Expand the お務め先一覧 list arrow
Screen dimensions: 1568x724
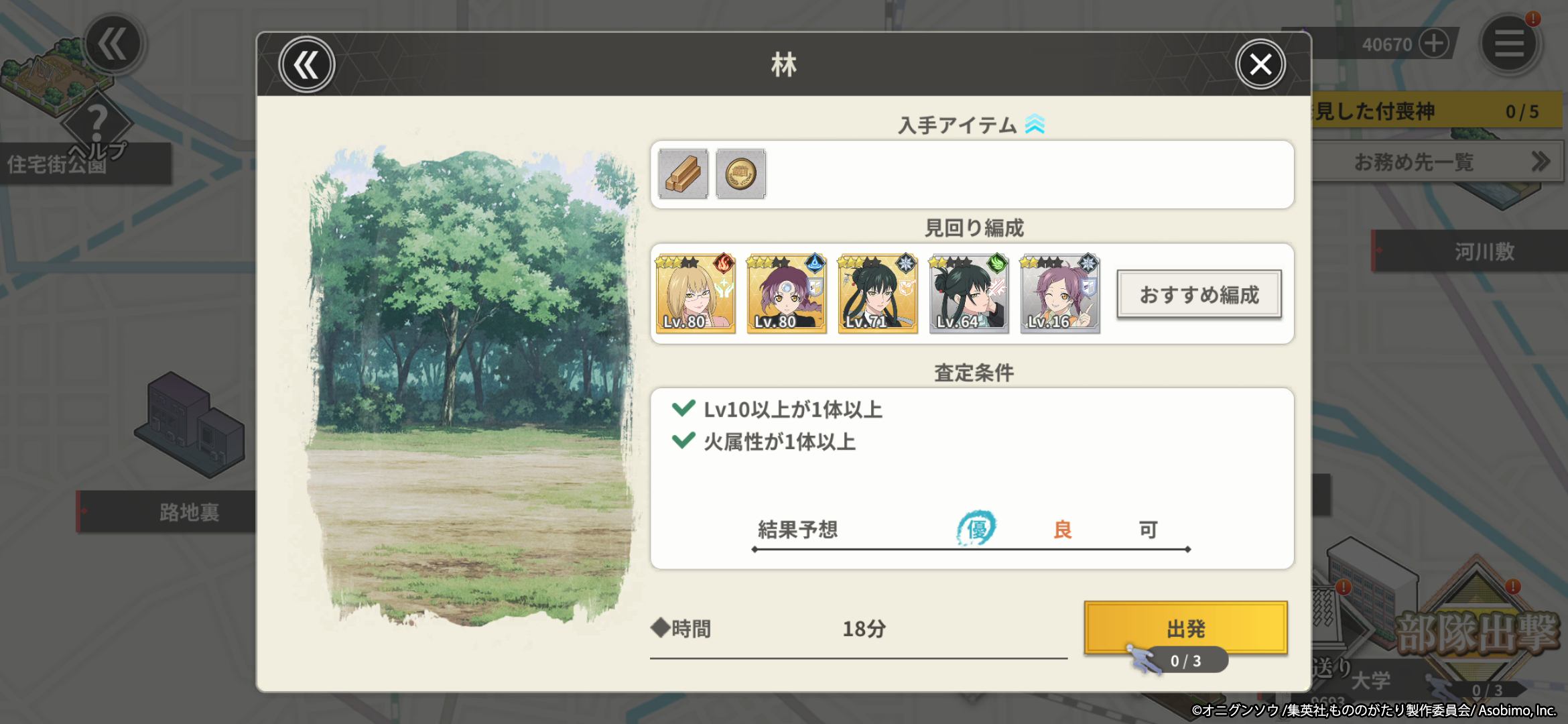1541,162
